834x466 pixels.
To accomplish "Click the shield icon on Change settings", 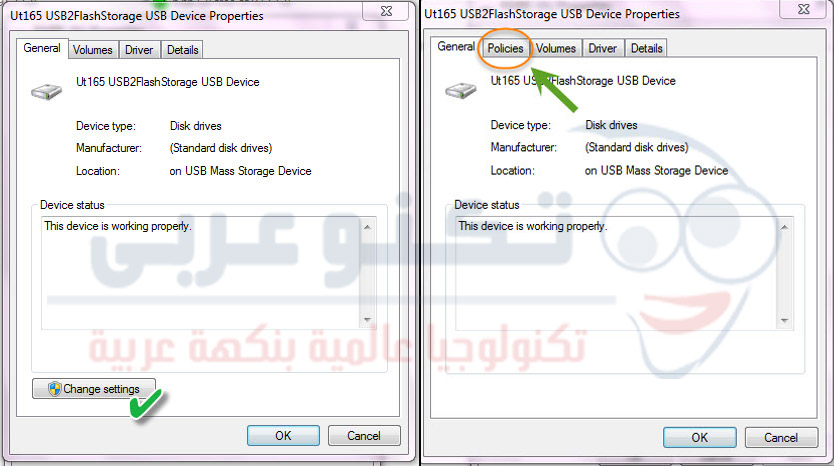I will point(54,389).
